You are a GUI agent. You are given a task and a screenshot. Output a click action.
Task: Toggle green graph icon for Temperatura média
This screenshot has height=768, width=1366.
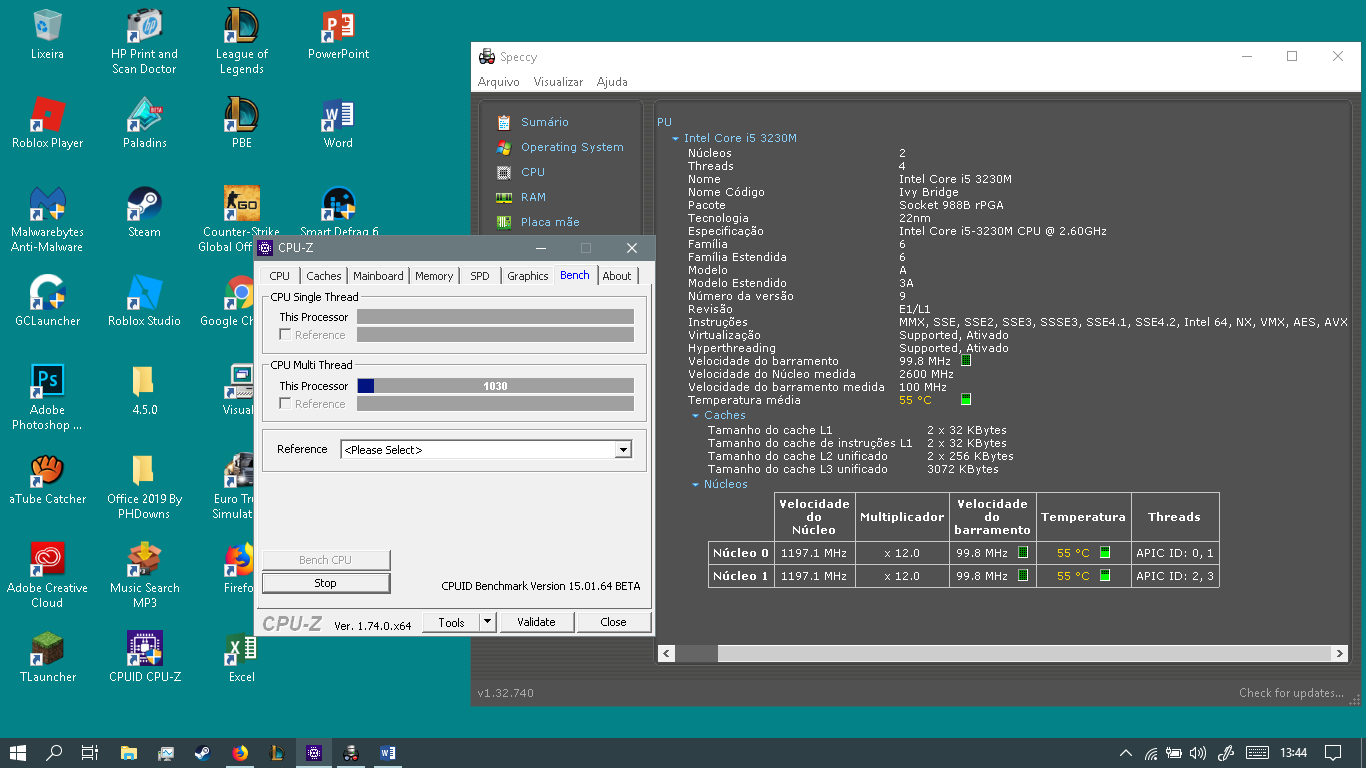[966, 399]
